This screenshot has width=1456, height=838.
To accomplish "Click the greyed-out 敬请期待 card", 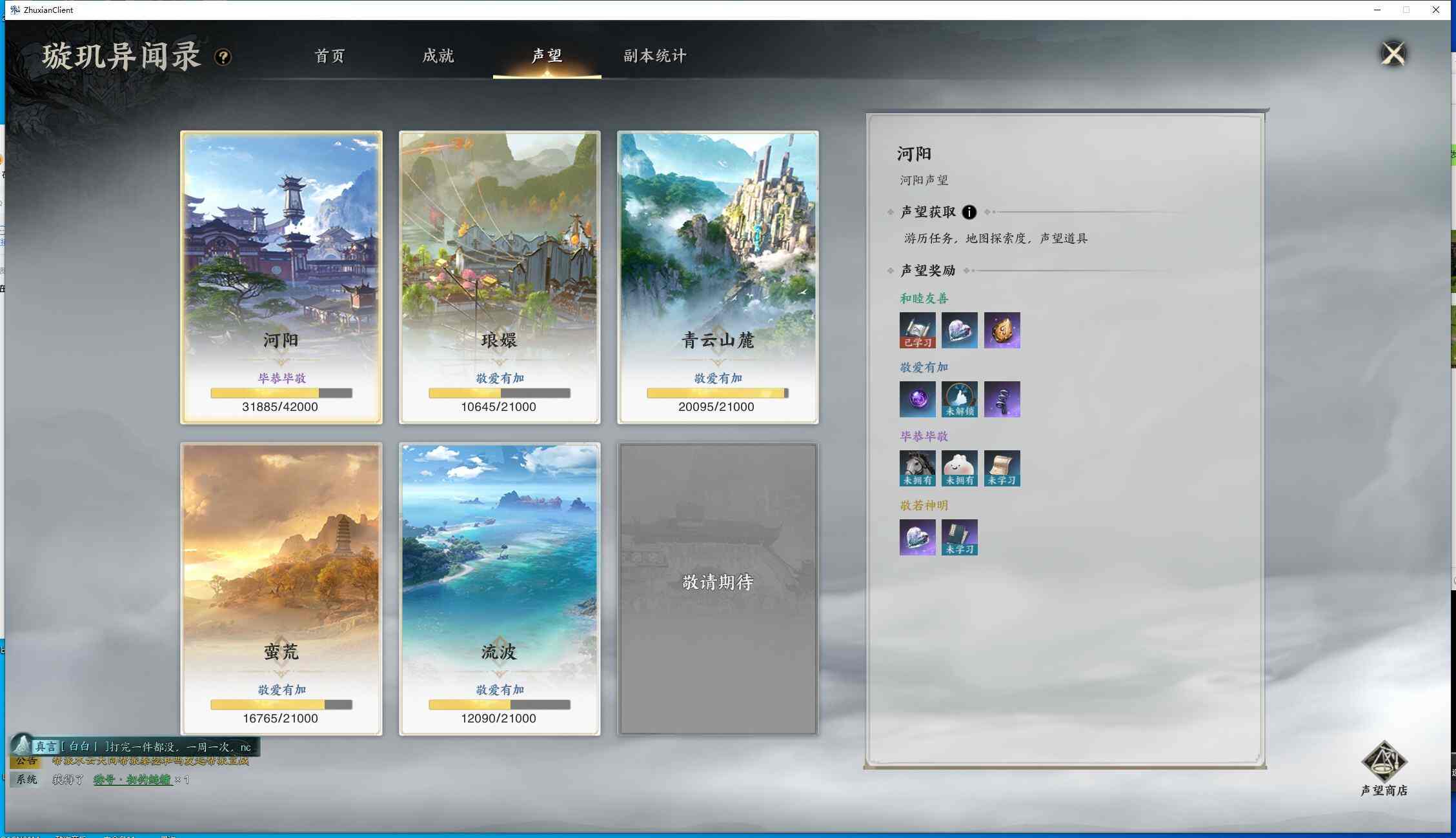I will click(718, 589).
